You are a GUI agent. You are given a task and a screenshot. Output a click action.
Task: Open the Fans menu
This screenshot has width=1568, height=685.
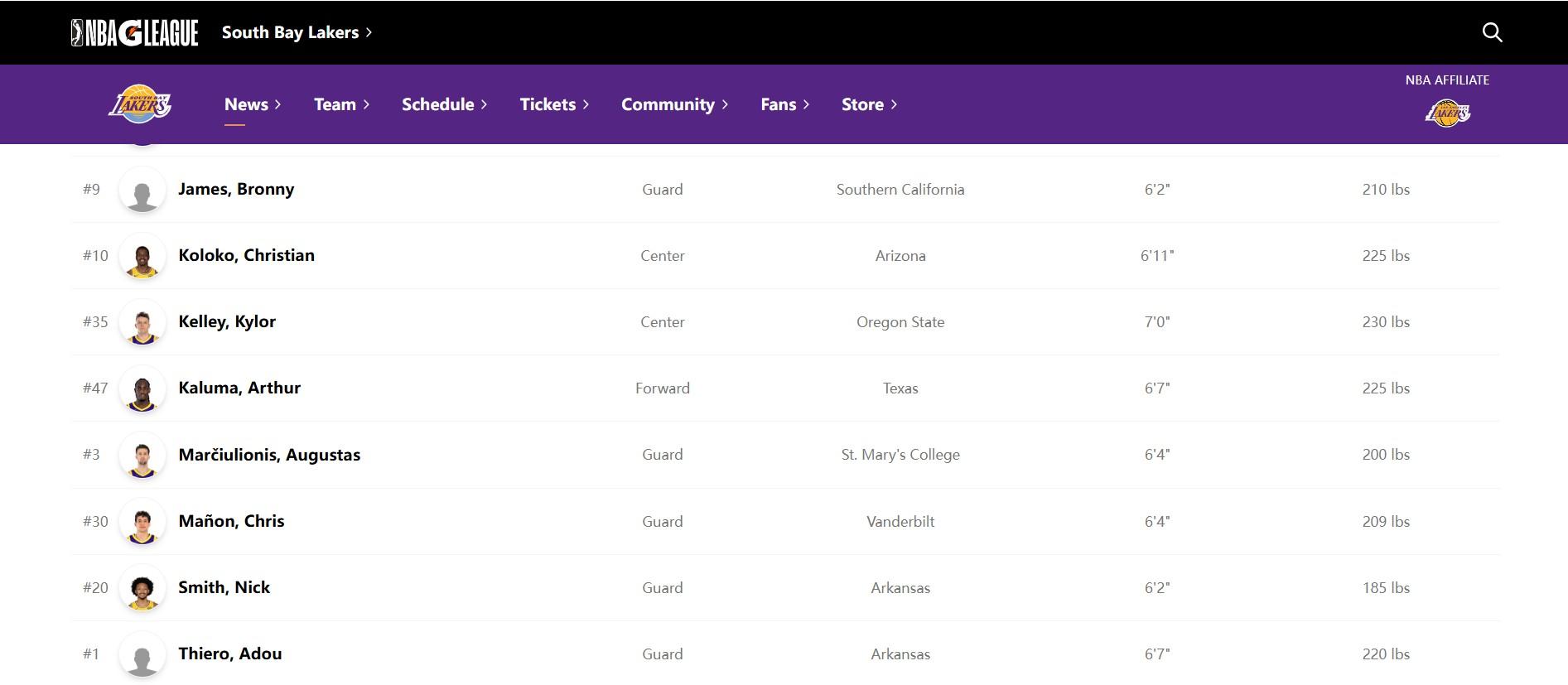[x=784, y=104]
